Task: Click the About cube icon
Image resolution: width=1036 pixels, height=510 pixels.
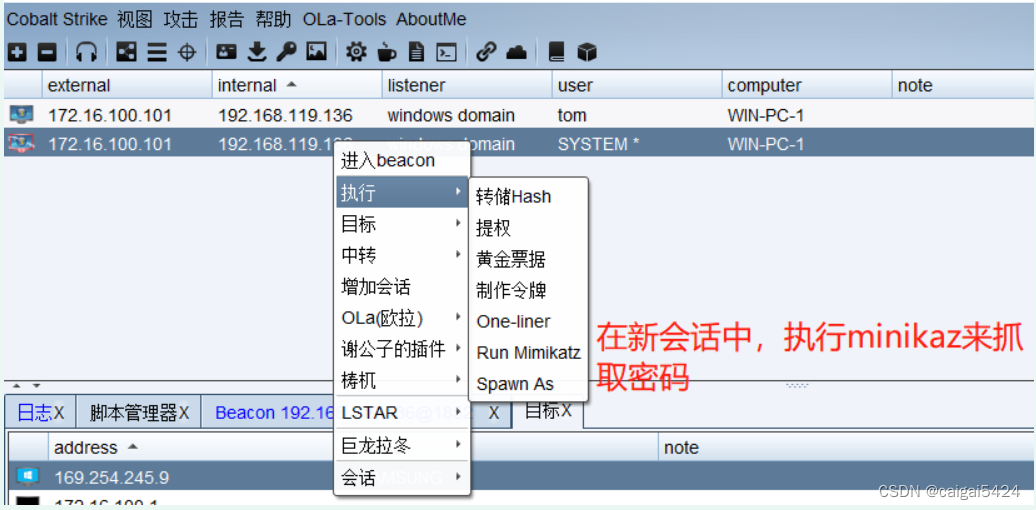Action: click(587, 52)
